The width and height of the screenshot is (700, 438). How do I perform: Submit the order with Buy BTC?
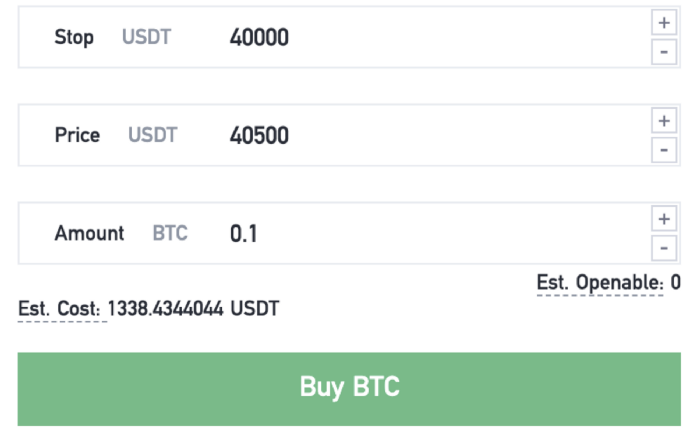click(x=349, y=389)
